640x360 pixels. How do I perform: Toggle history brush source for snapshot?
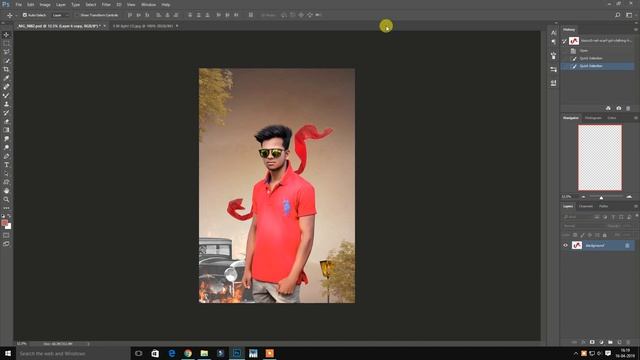565,41
